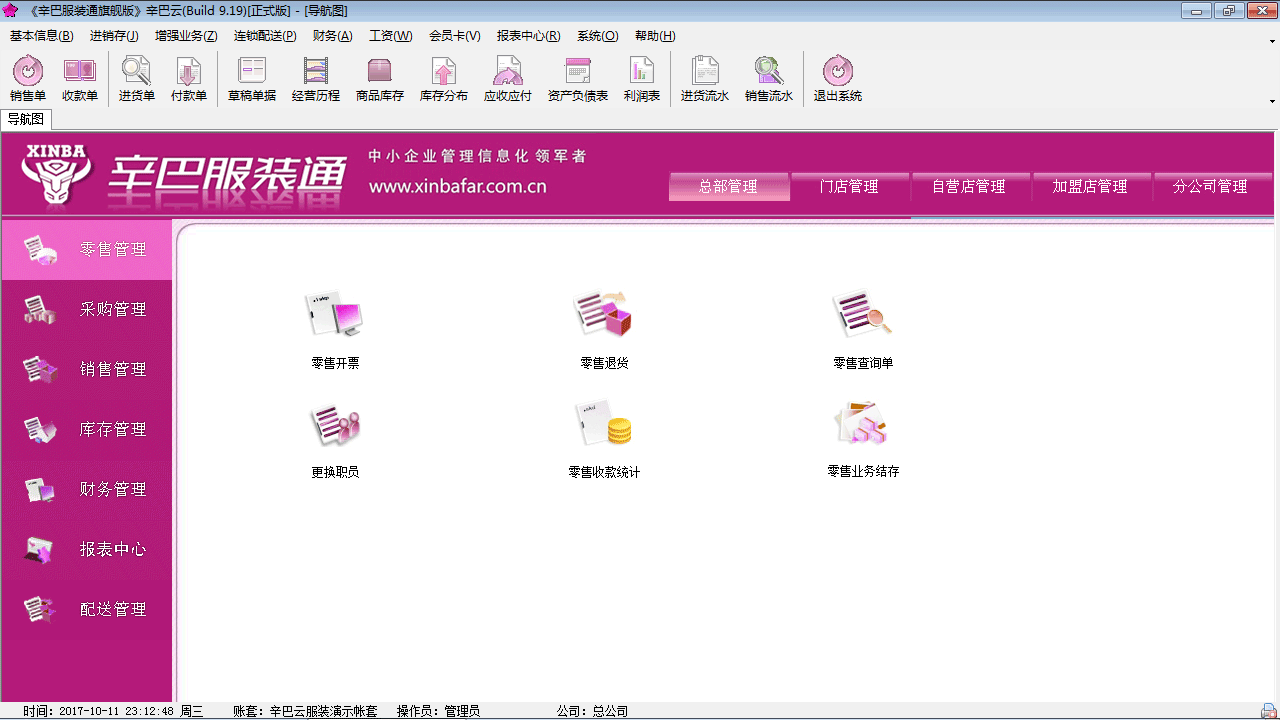The image size is (1280, 720).
Task: Click the 退出系统 toolbar icon
Action: coord(838,80)
